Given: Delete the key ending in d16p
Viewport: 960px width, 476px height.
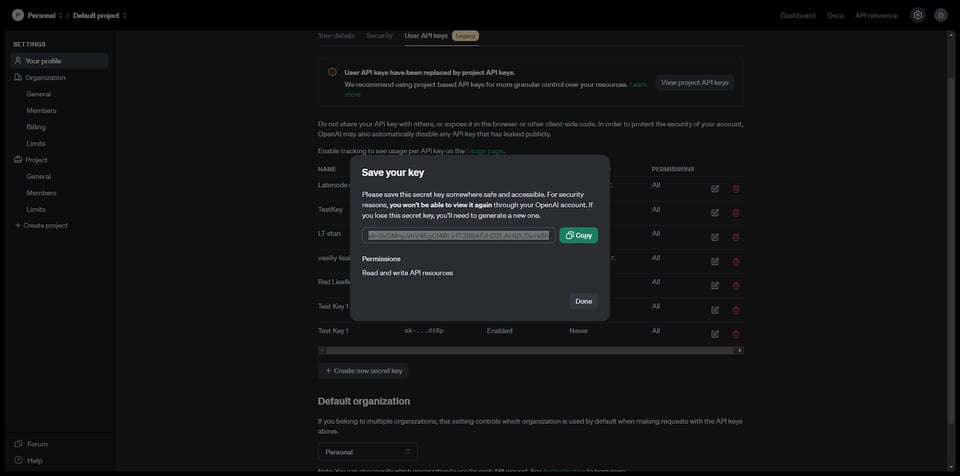Looking at the screenshot, I should point(736,334).
